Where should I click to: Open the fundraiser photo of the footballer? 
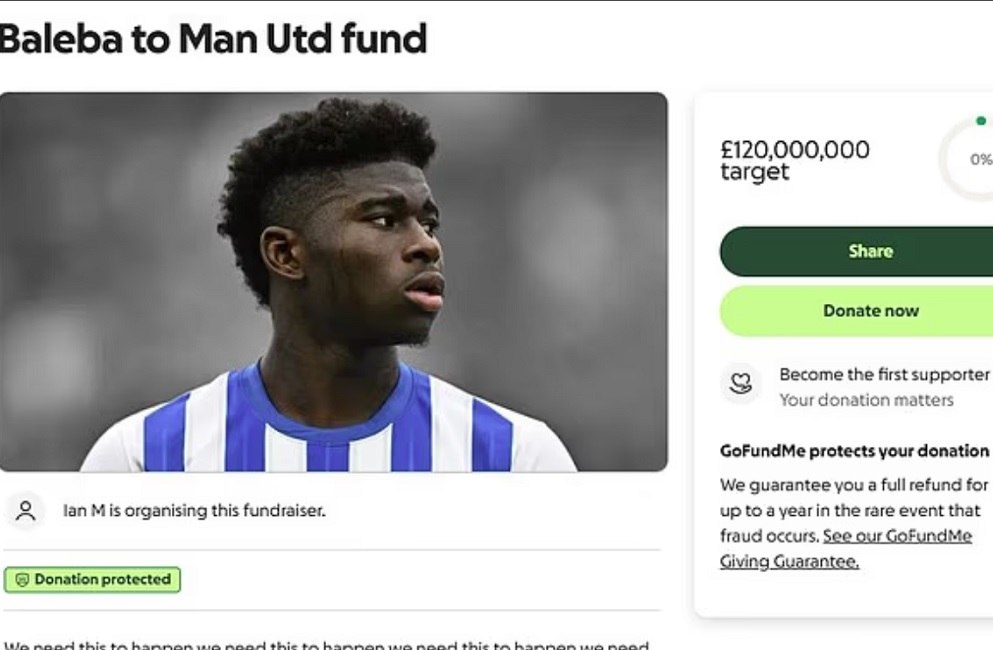(x=333, y=282)
